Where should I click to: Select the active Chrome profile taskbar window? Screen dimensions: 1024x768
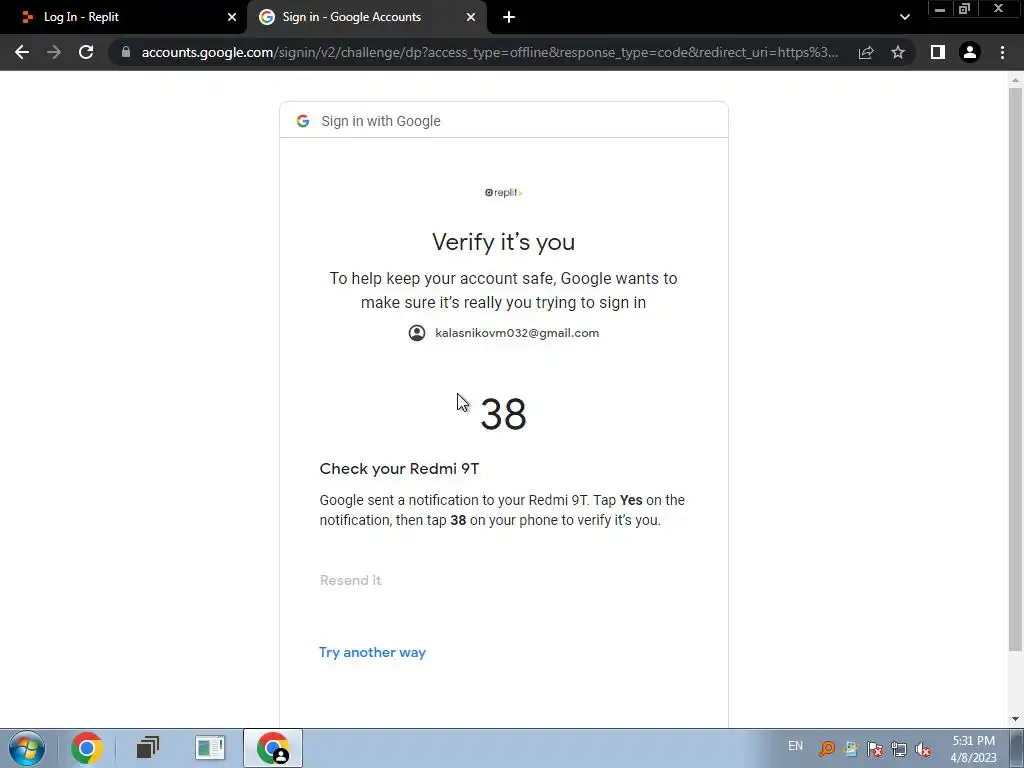coord(273,748)
